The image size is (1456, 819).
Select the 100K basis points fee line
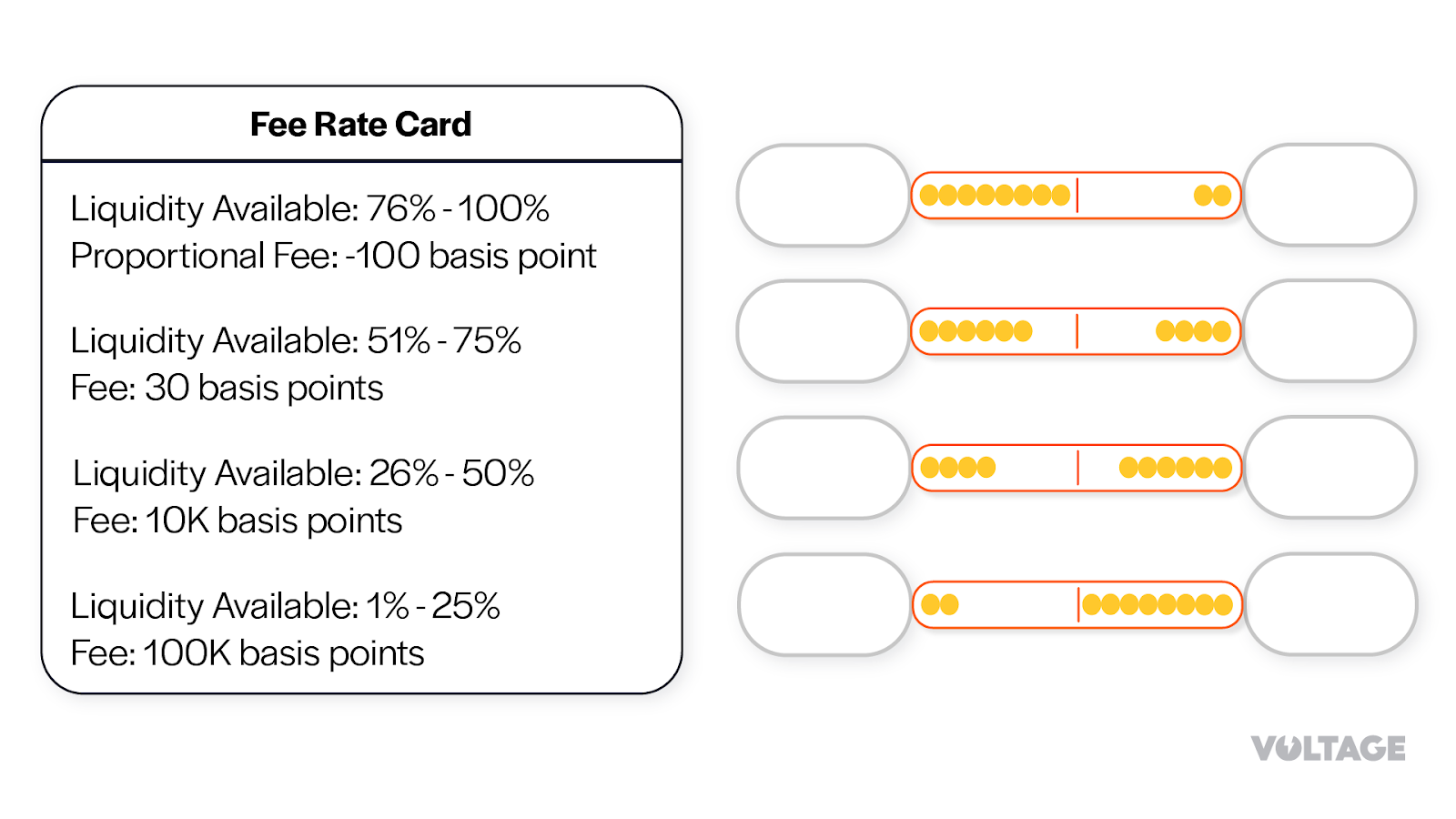pyautogui.click(x=248, y=653)
